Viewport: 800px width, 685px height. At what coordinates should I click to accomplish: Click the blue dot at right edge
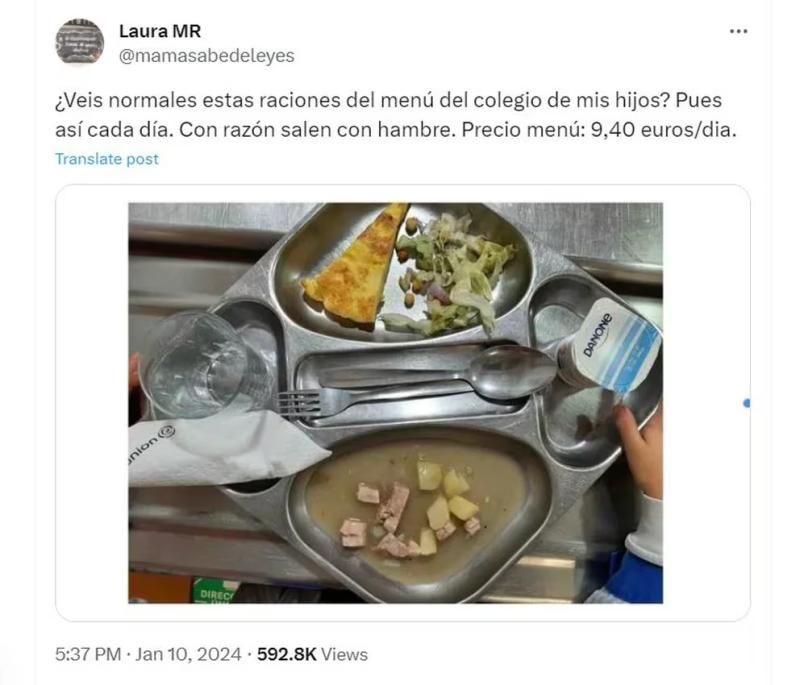pyautogui.click(x=747, y=403)
